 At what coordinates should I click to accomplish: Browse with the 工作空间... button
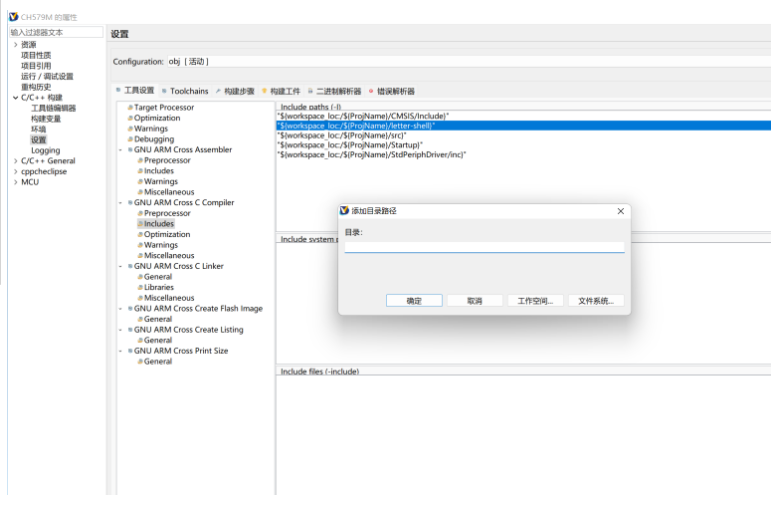tap(536, 301)
